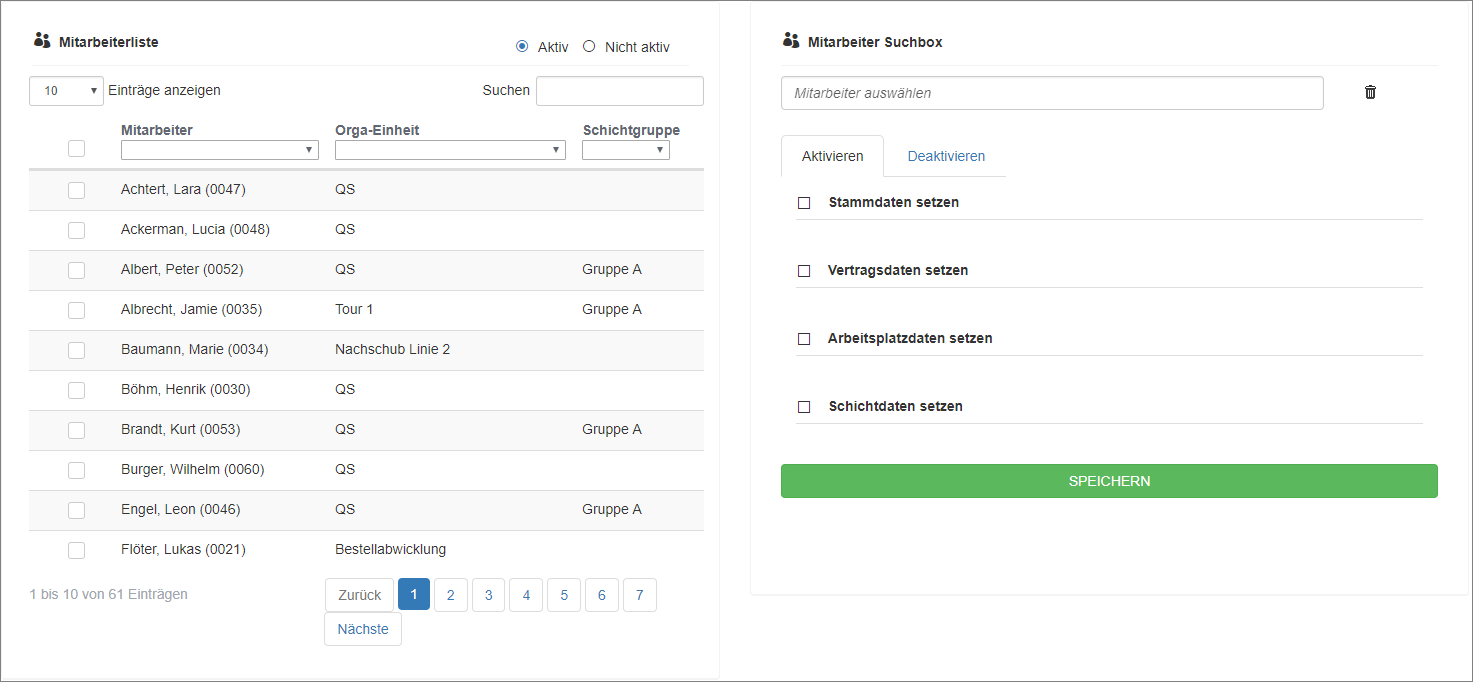The height and width of the screenshot is (682, 1473).
Task: Open the Mitarbeiter column filter dropdown
Action: click(219, 150)
